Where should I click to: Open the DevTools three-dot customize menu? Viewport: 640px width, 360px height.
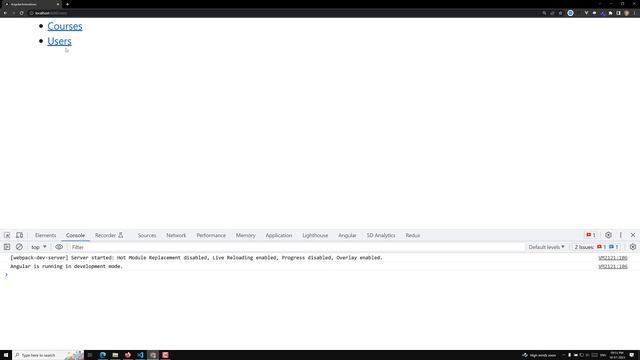tap(620, 235)
